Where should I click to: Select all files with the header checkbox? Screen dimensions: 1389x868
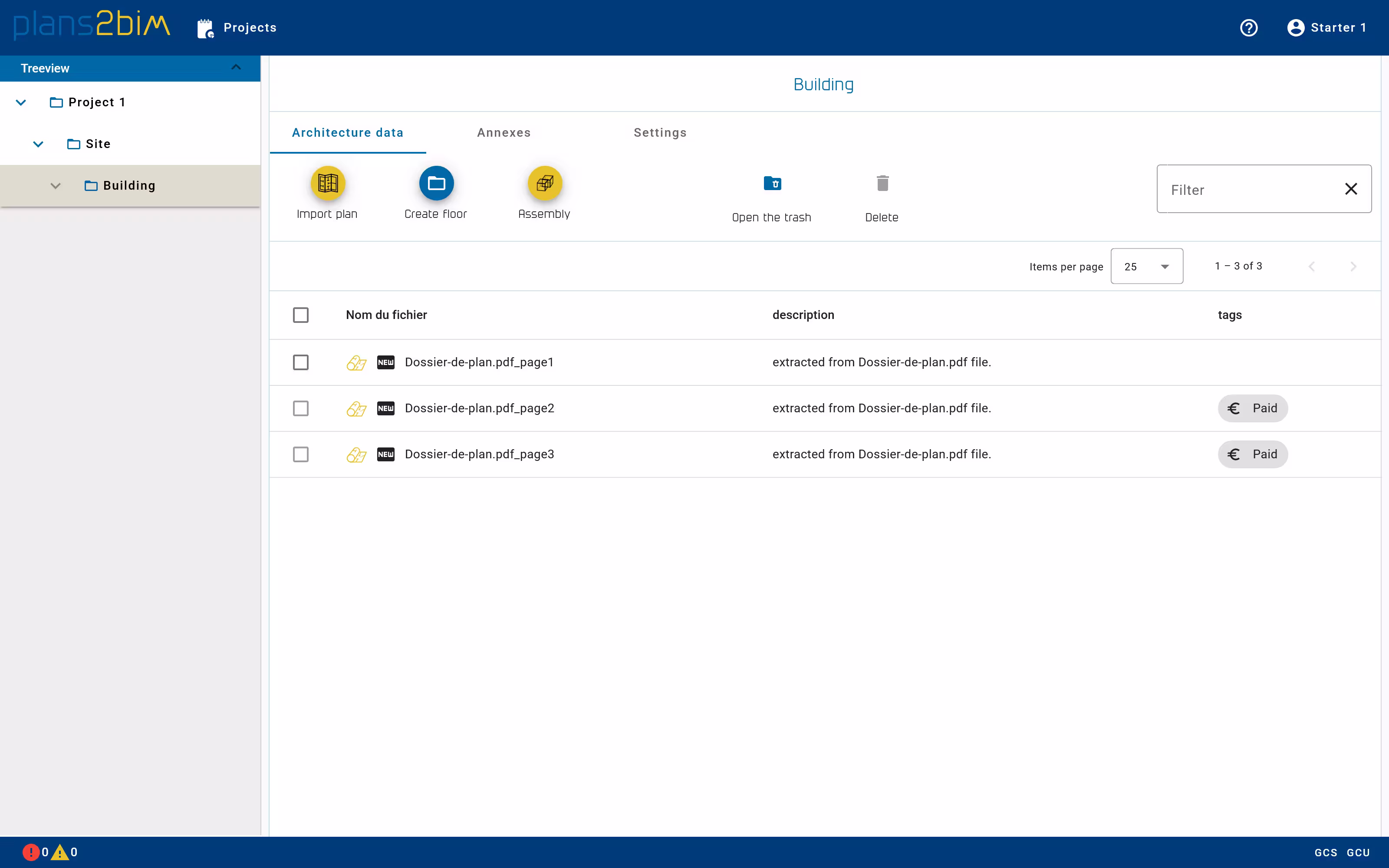(x=301, y=315)
